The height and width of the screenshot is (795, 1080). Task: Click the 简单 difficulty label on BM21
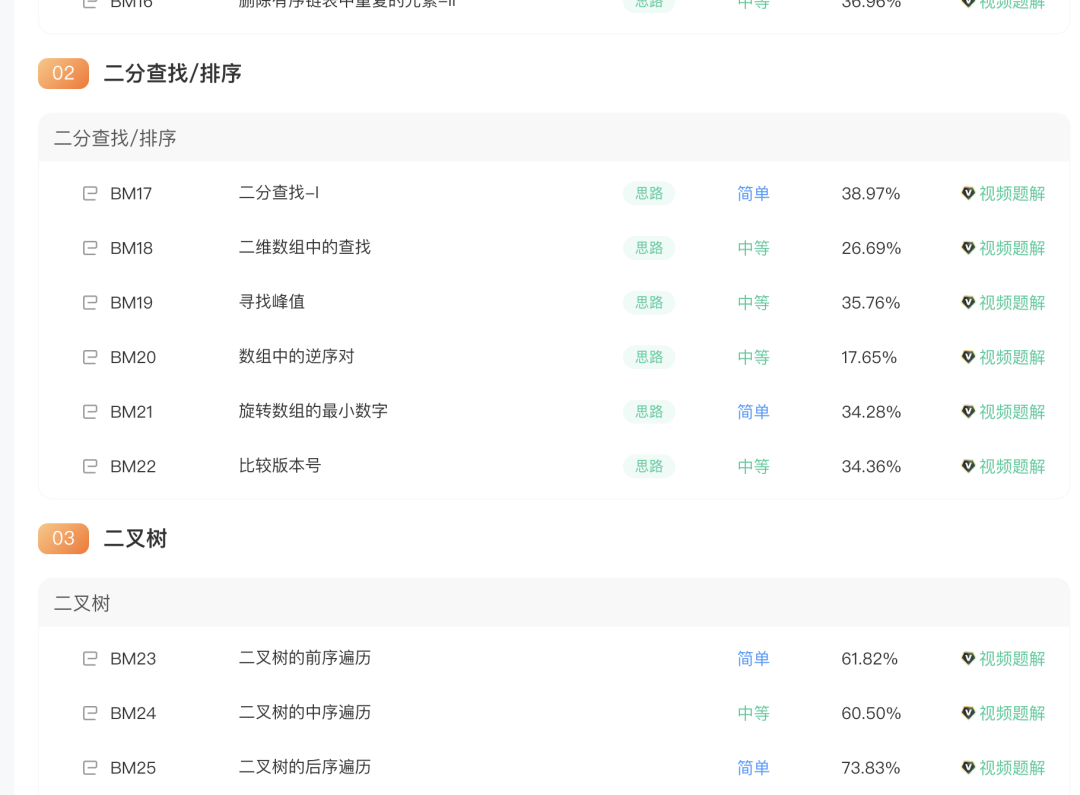click(x=753, y=411)
